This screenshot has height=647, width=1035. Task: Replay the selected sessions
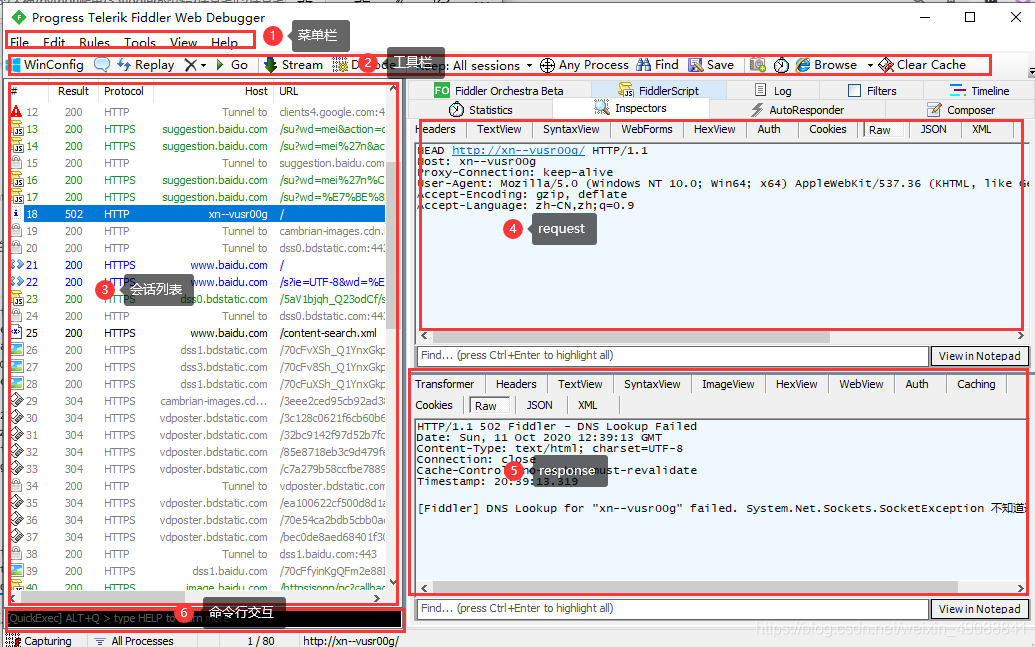pyautogui.click(x=145, y=65)
